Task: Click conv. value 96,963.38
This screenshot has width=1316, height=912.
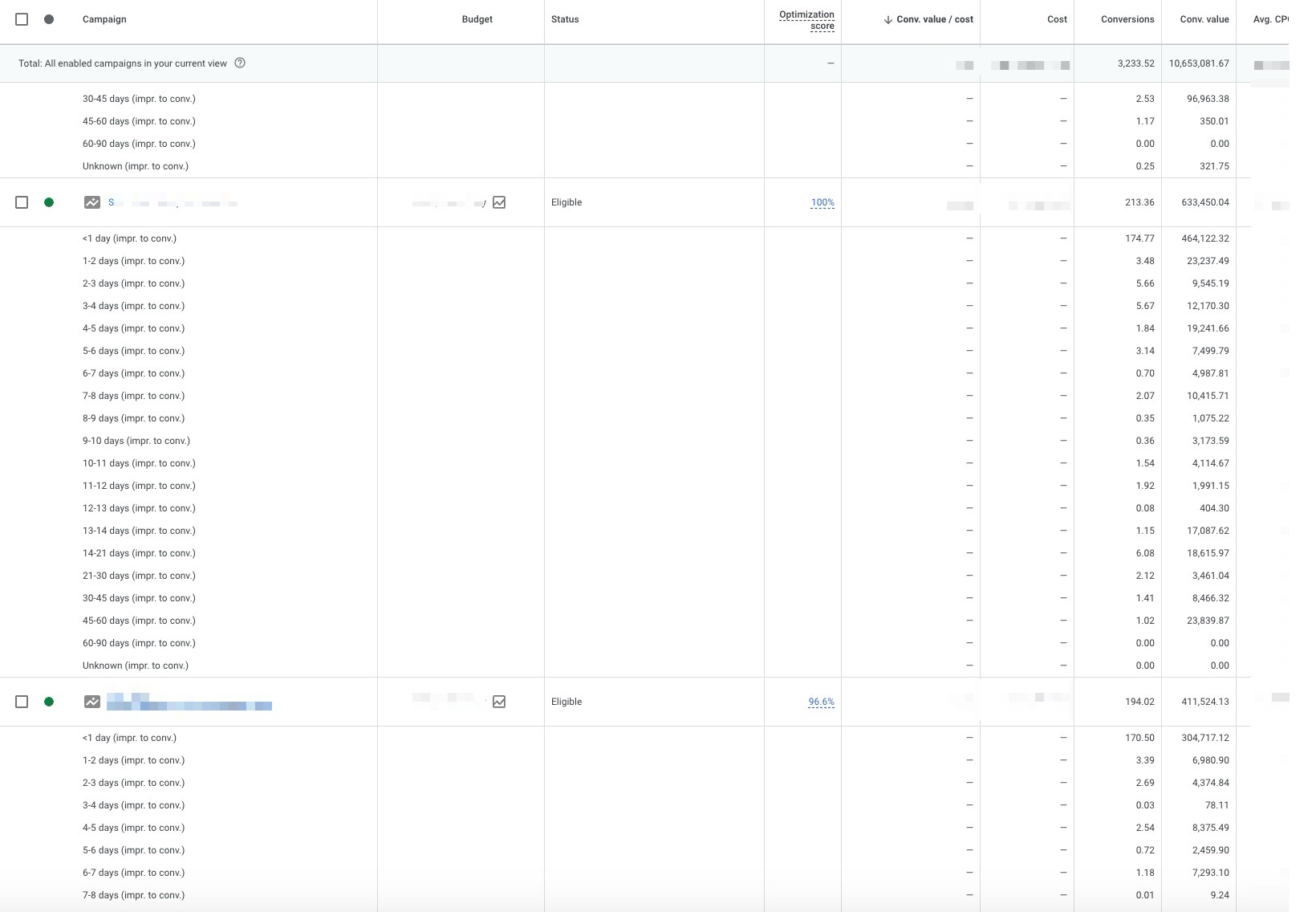Action: (1208, 99)
